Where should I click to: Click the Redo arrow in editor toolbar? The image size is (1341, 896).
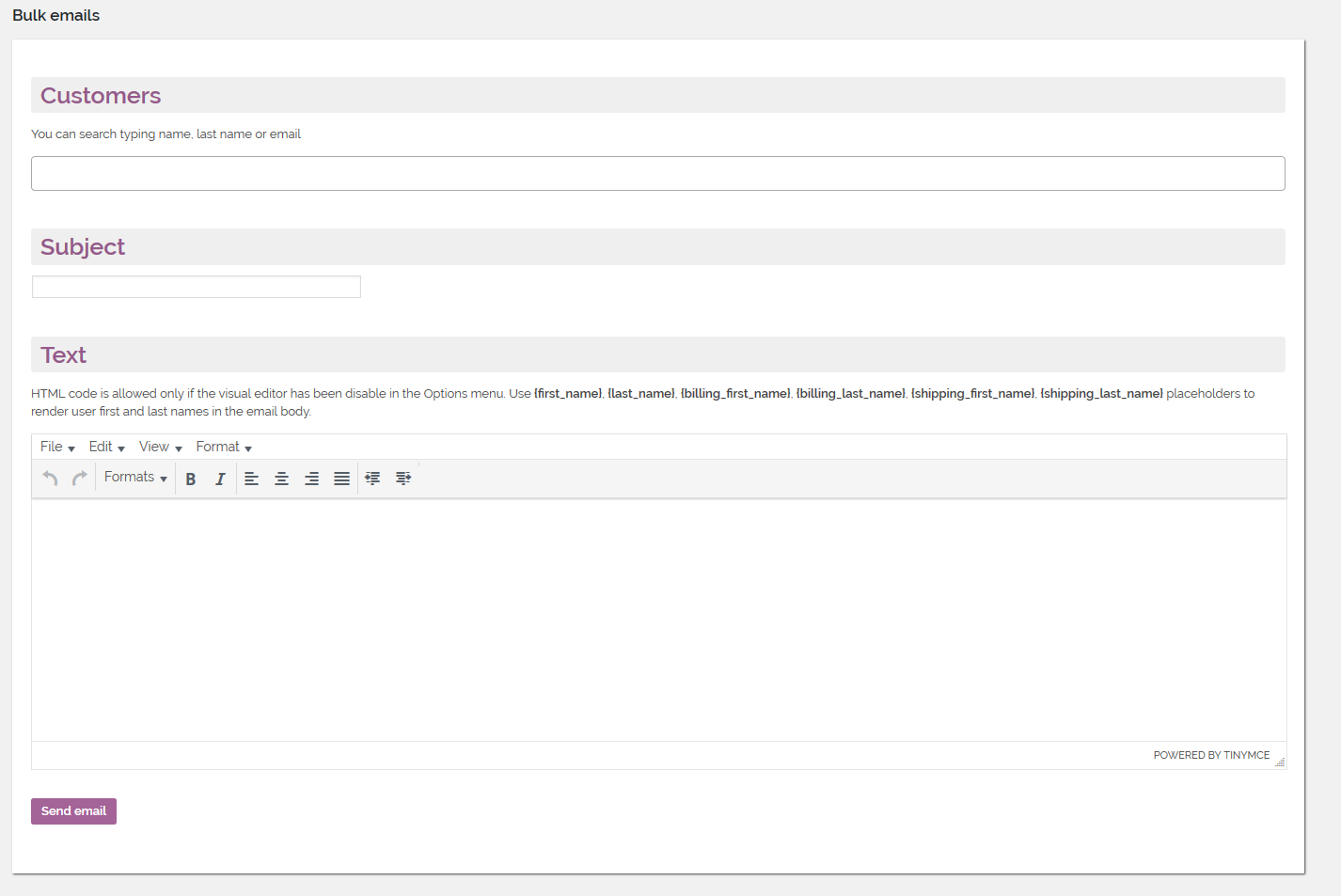coord(80,479)
